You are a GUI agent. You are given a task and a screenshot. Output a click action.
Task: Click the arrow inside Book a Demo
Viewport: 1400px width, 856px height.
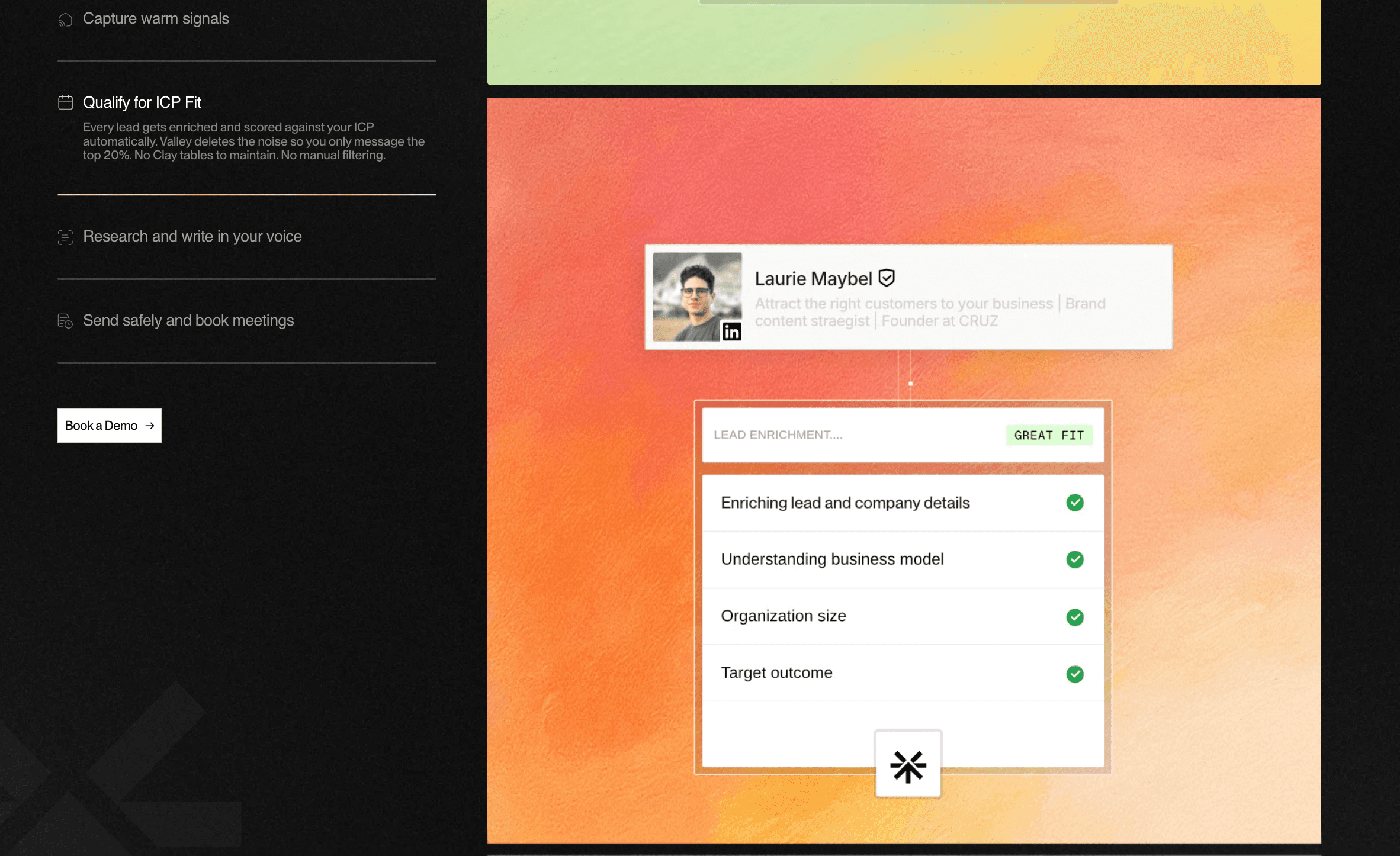150,426
